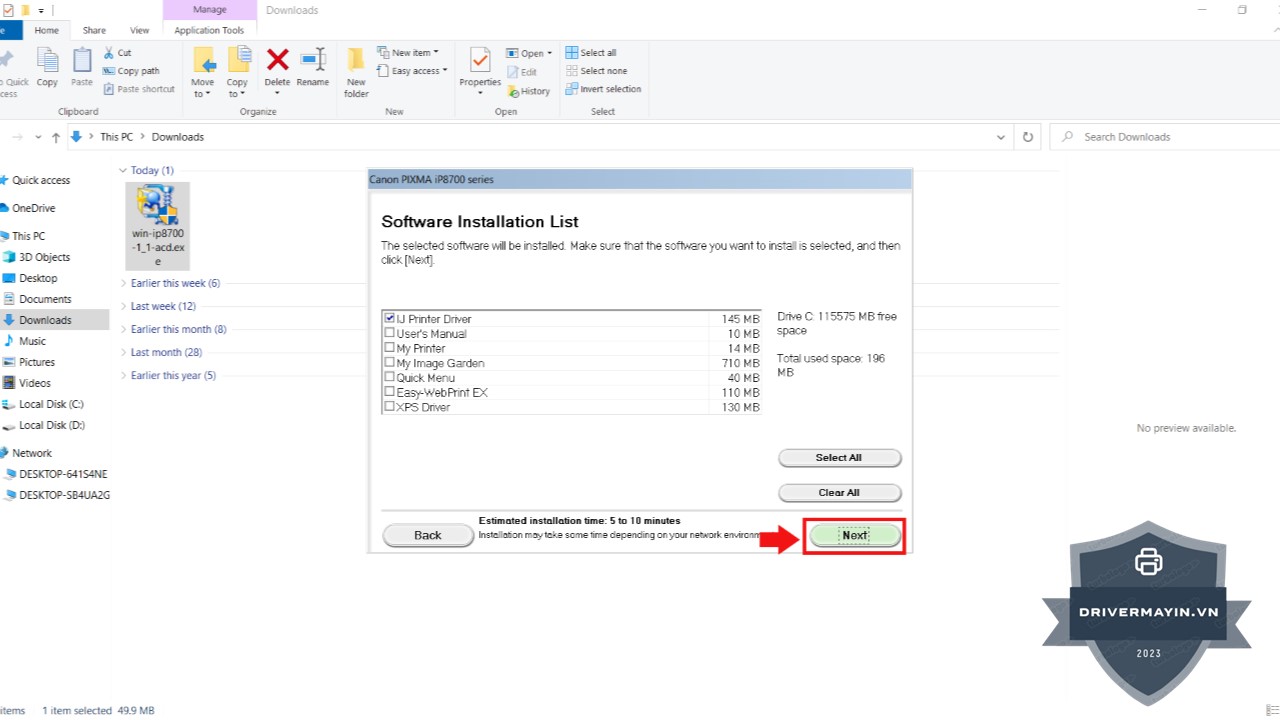Open the Share ribbon tab
This screenshot has width=1280, height=720.
pos(94,31)
